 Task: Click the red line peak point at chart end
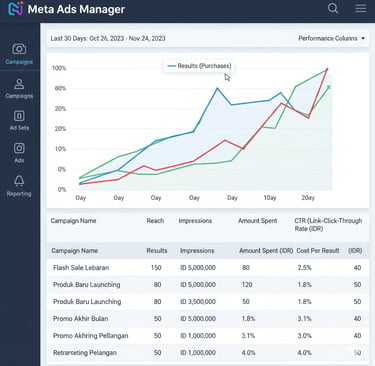[327, 69]
